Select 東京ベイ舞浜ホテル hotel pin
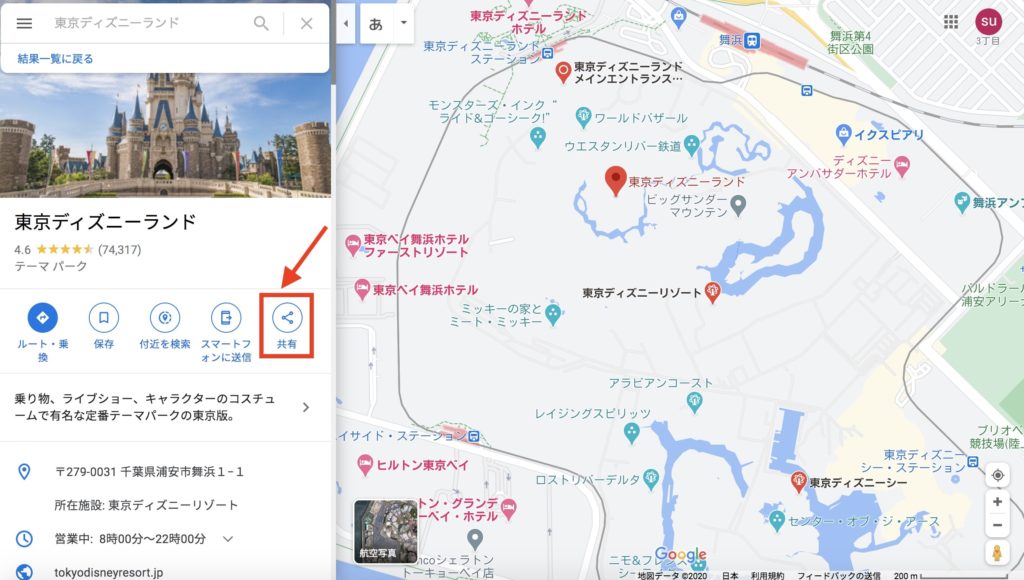 [x=362, y=289]
